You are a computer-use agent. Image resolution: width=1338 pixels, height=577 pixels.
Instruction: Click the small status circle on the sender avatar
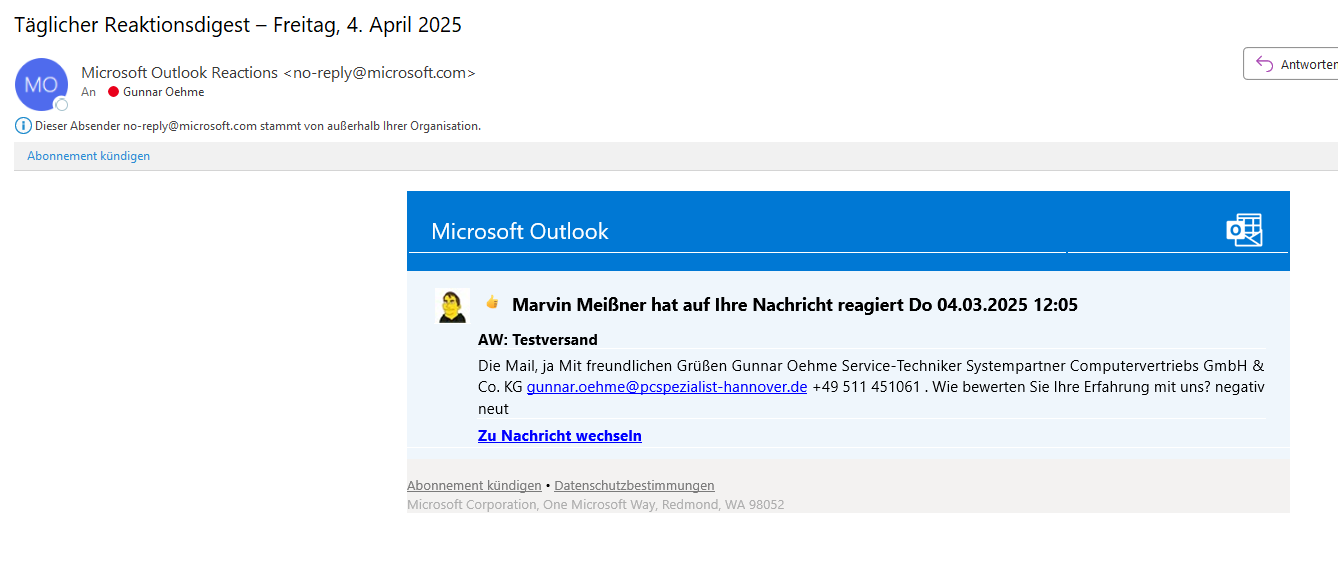61,104
